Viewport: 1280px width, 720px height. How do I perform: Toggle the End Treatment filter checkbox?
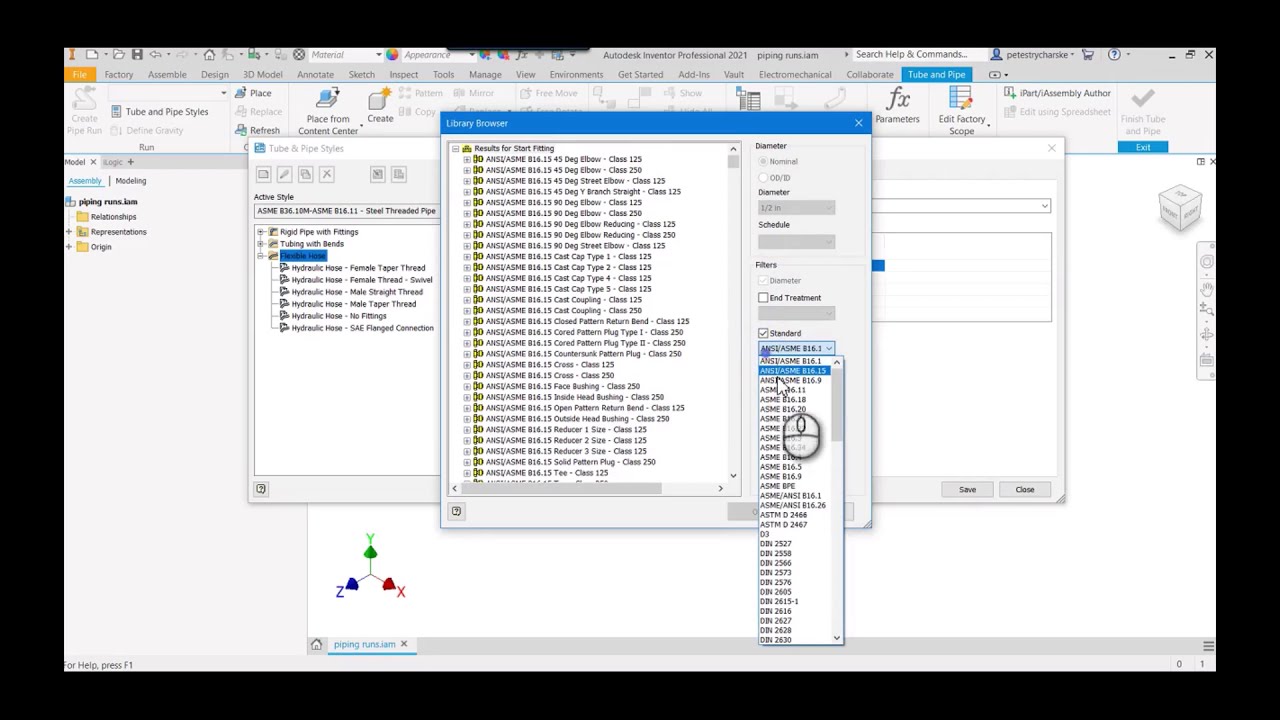[763, 298]
